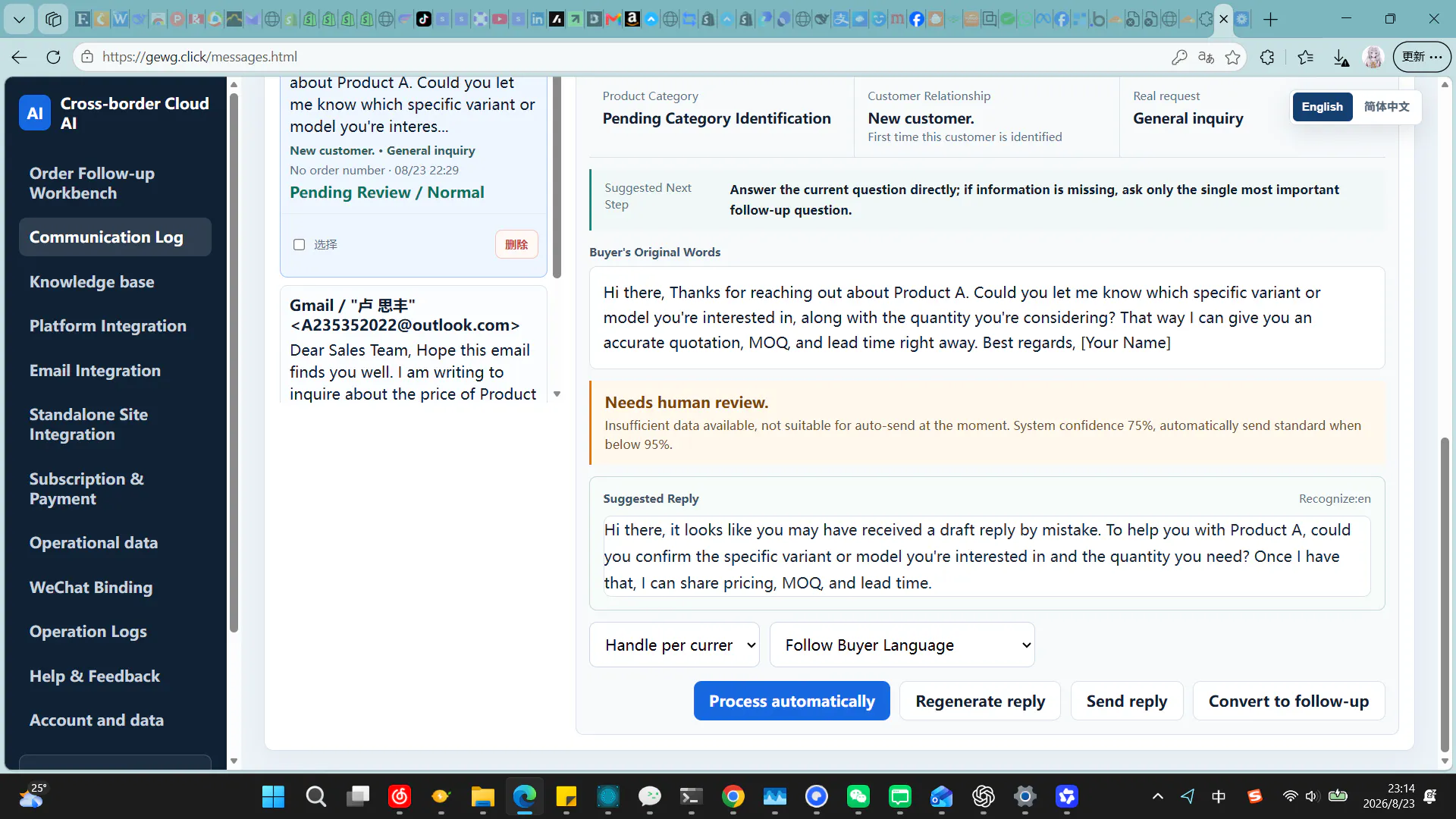Click the site info lock icon
1456x819 pixels.
tap(87, 57)
